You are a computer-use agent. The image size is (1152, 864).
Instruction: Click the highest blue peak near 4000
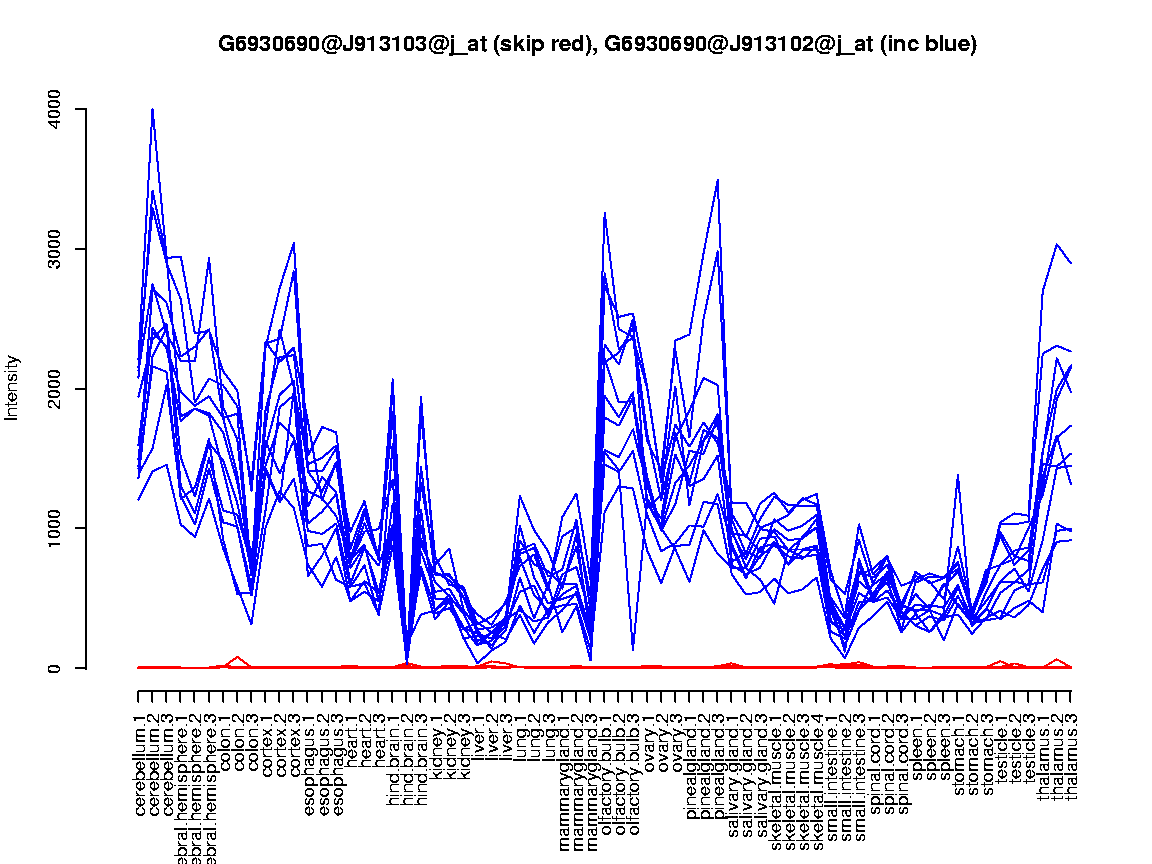[x=152, y=110]
